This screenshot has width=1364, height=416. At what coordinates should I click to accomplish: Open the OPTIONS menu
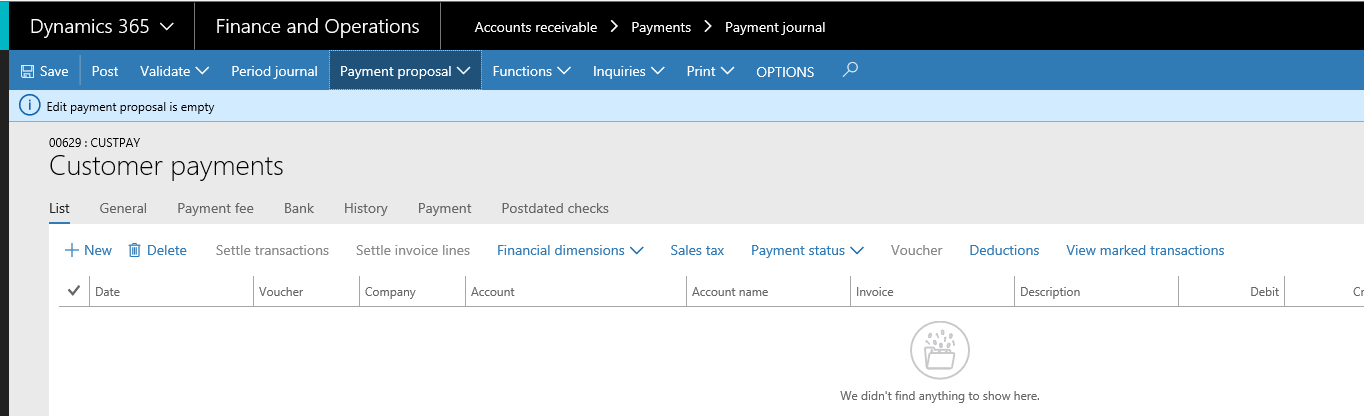(x=785, y=72)
